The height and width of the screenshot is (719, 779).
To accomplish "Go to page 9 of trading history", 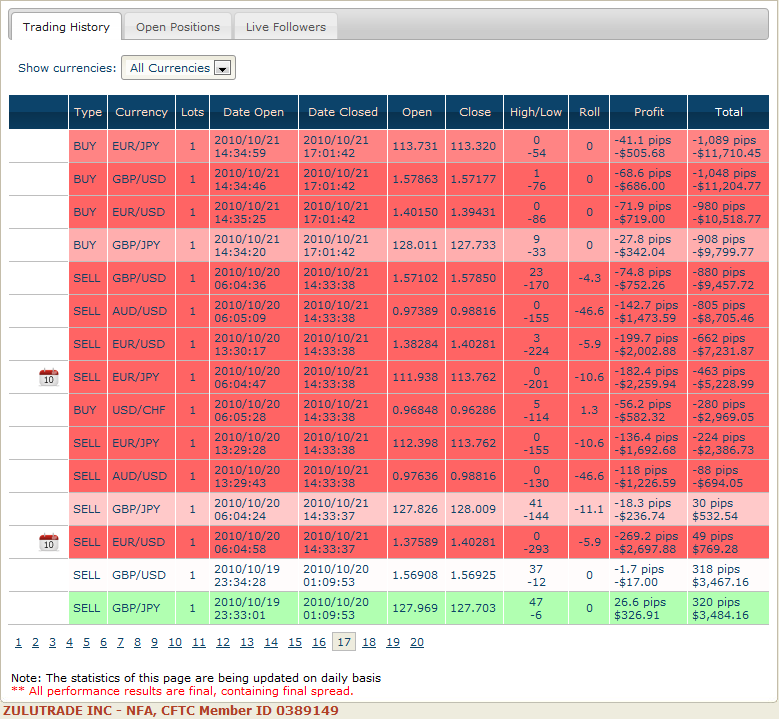I will [155, 642].
